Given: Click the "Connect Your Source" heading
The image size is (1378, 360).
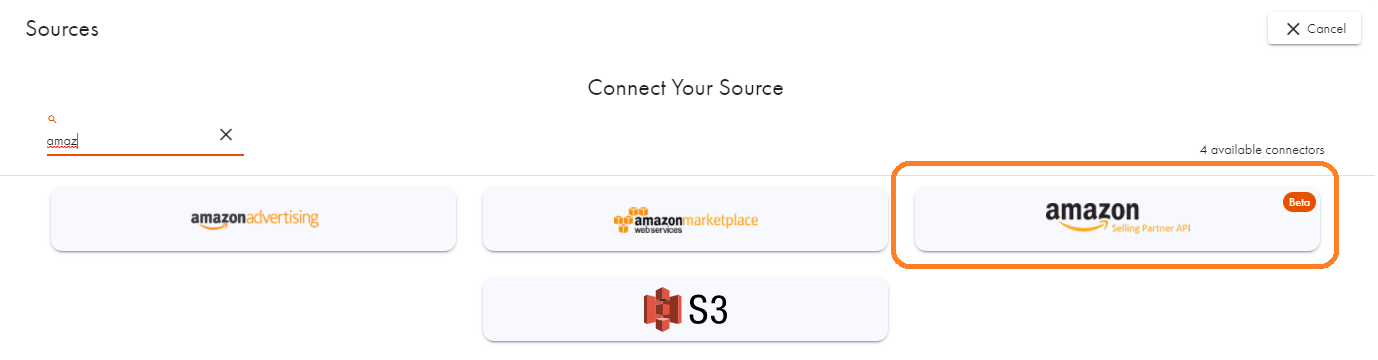Looking at the screenshot, I should pyautogui.click(x=686, y=88).
